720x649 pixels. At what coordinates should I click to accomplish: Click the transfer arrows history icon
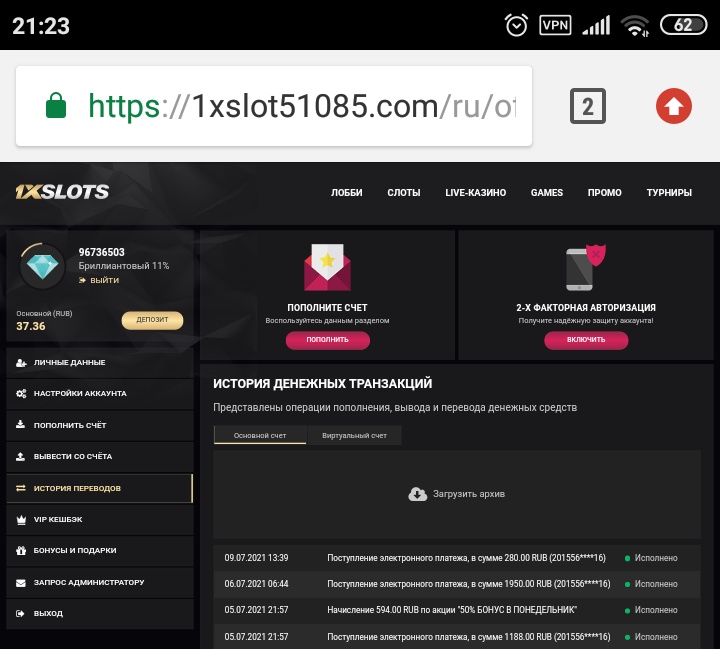tap(21, 488)
